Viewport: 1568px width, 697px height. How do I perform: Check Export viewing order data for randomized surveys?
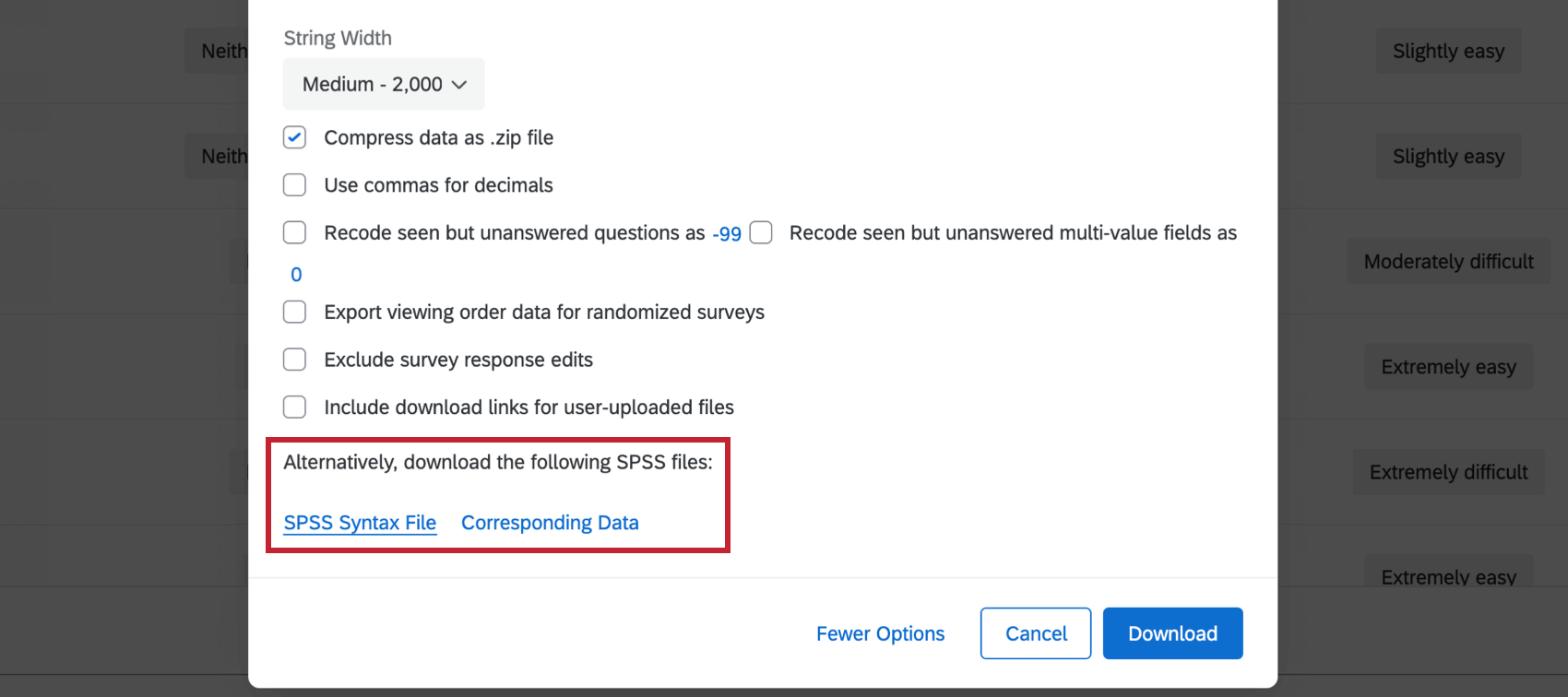click(294, 312)
